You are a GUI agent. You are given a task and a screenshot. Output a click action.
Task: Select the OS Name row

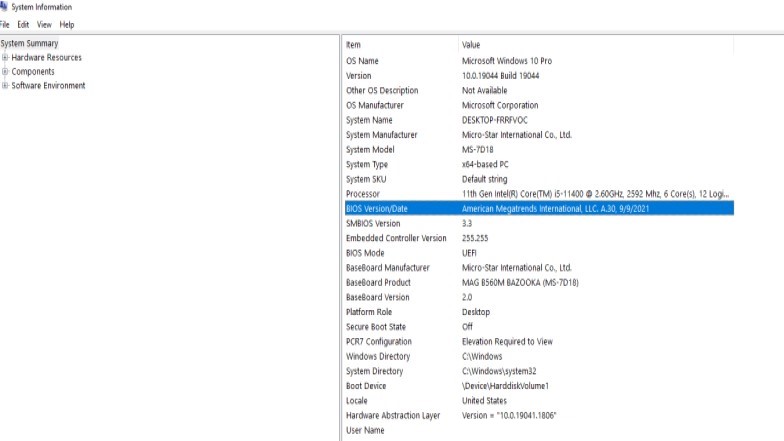[x=540, y=61]
